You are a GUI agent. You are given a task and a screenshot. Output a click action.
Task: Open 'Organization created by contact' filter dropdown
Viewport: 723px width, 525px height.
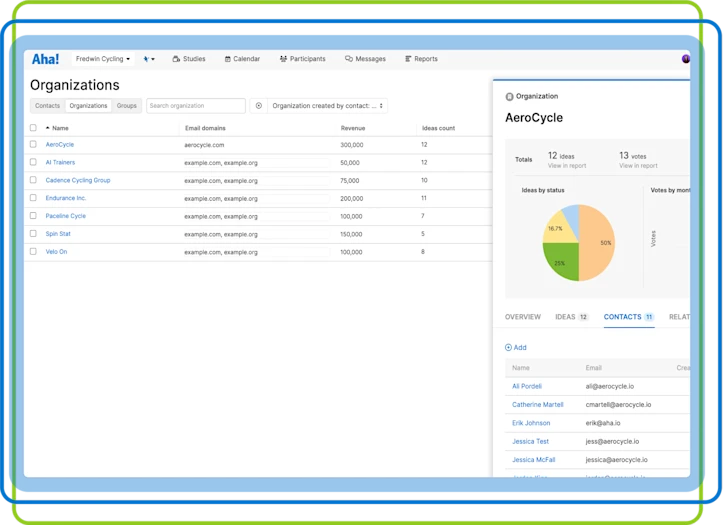pyautogui.click(x=327, y=106)
